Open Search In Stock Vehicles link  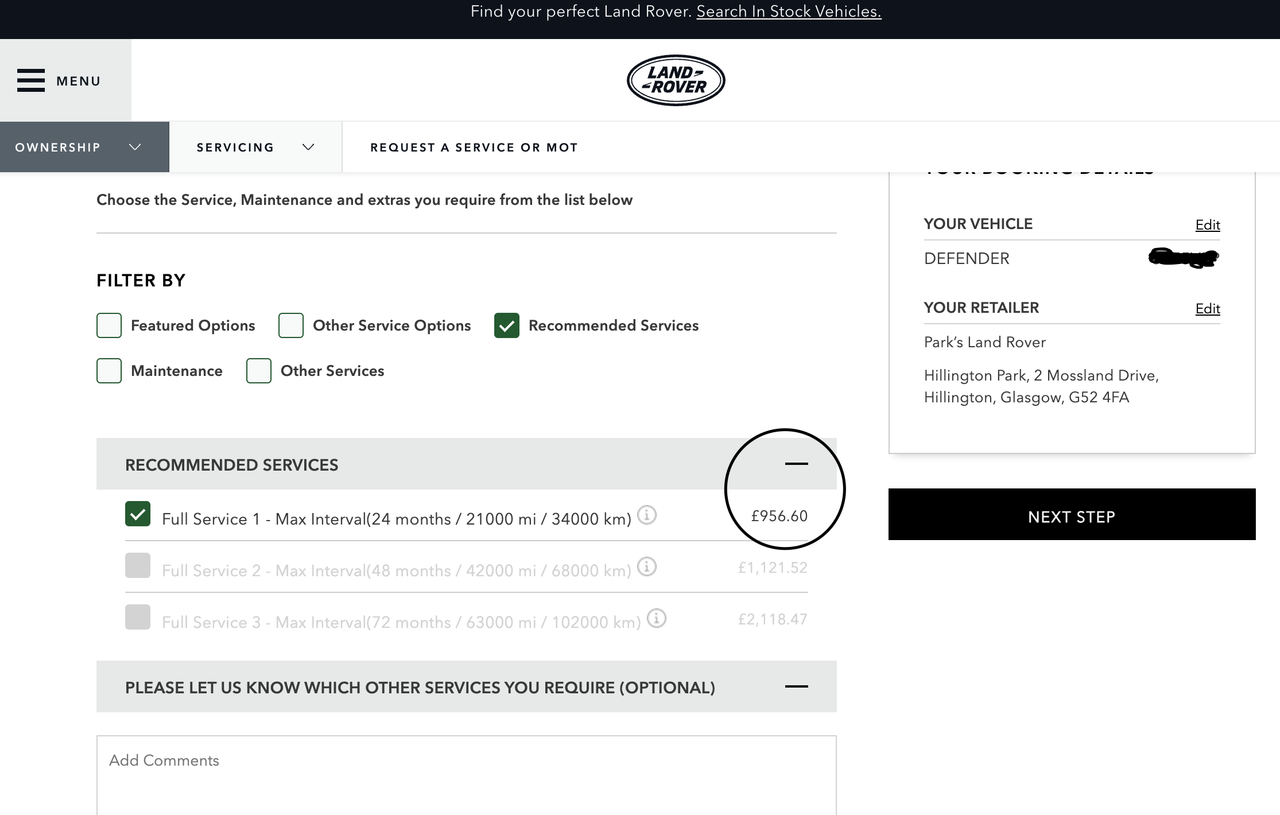tap(789, 12)
